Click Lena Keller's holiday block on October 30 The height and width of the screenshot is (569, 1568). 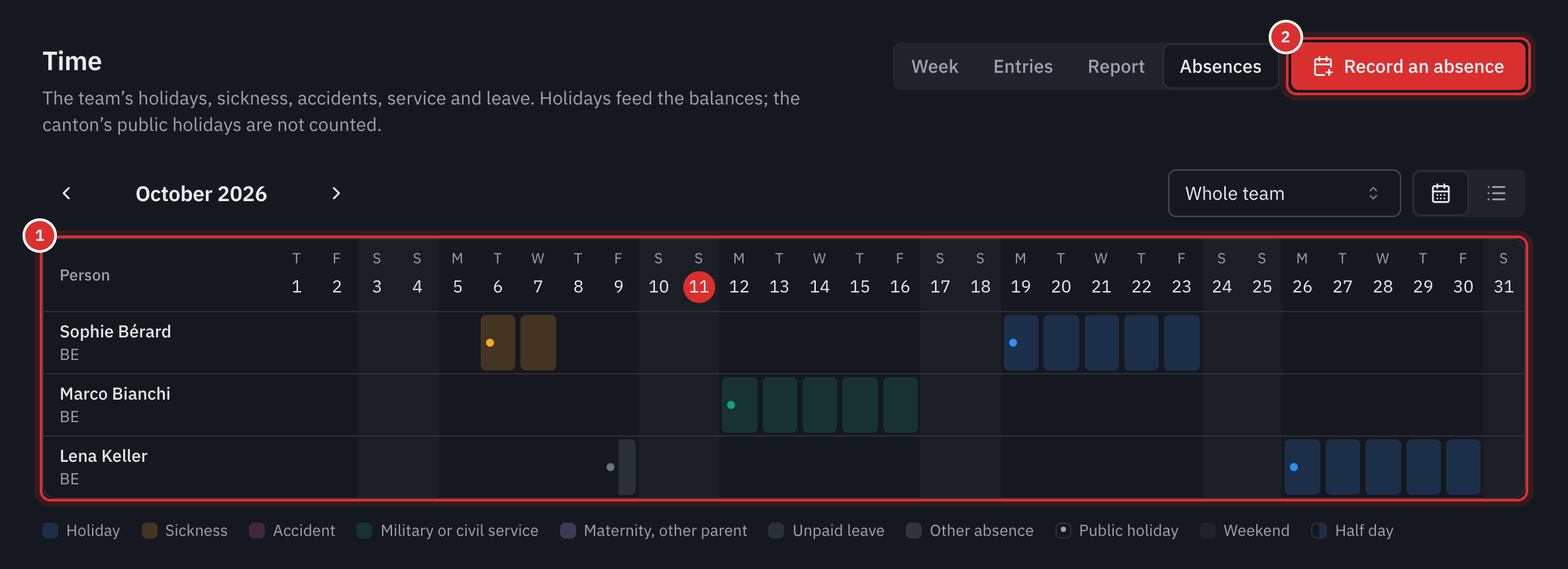pyautogui.click(x=1463, y=467)
